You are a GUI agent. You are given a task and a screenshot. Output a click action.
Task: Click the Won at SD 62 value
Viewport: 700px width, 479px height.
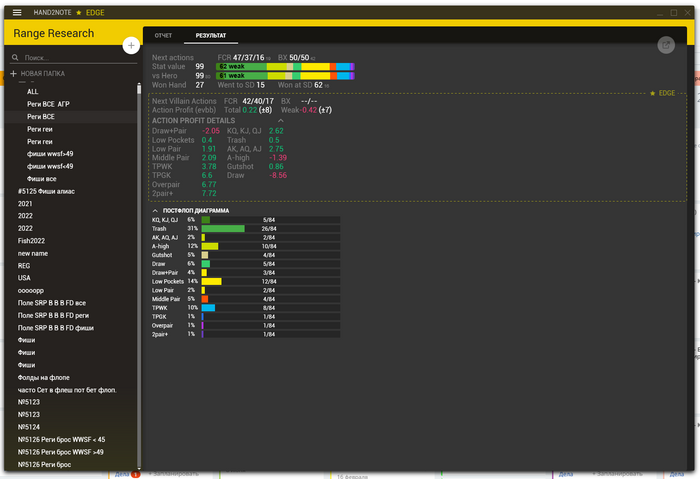coord(318,85)
